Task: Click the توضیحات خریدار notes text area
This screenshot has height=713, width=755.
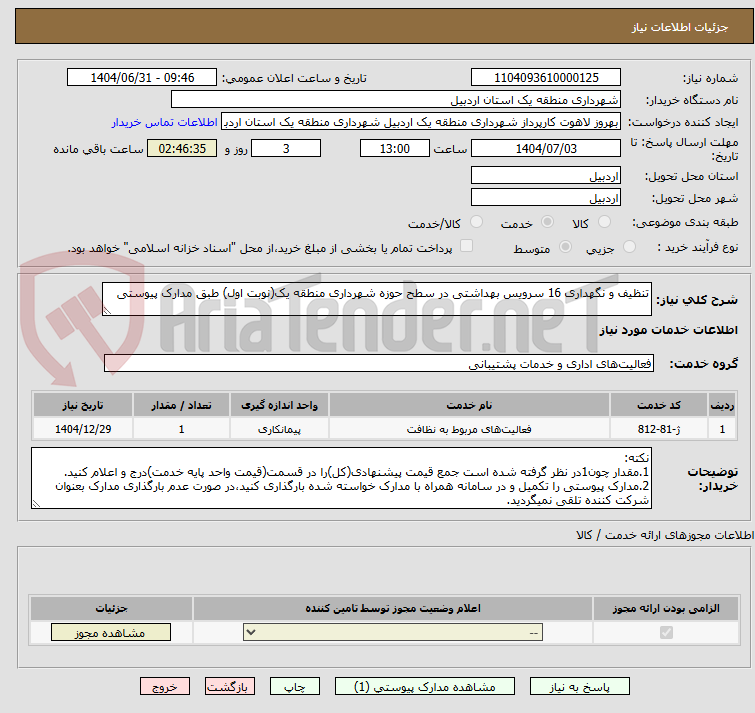Action: 341,478
